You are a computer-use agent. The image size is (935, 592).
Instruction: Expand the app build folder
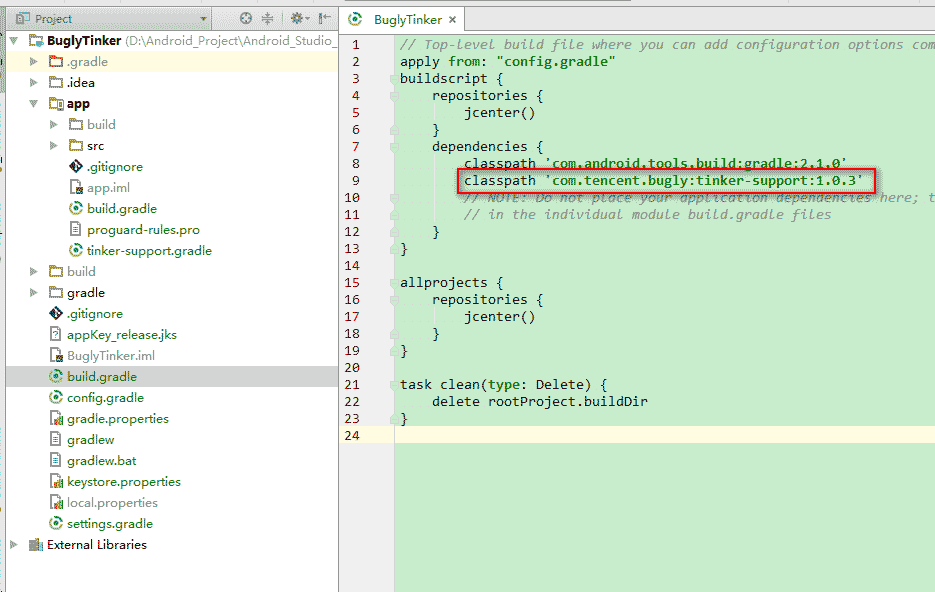[54, 125]
